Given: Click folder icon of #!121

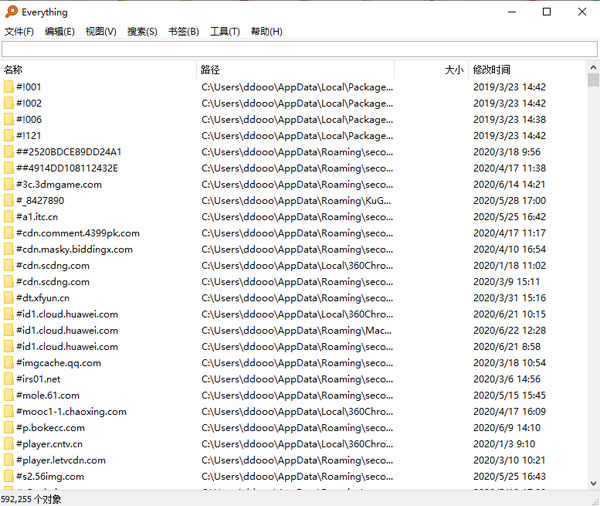Looking at the screenshot, I should tap(8, 135).
